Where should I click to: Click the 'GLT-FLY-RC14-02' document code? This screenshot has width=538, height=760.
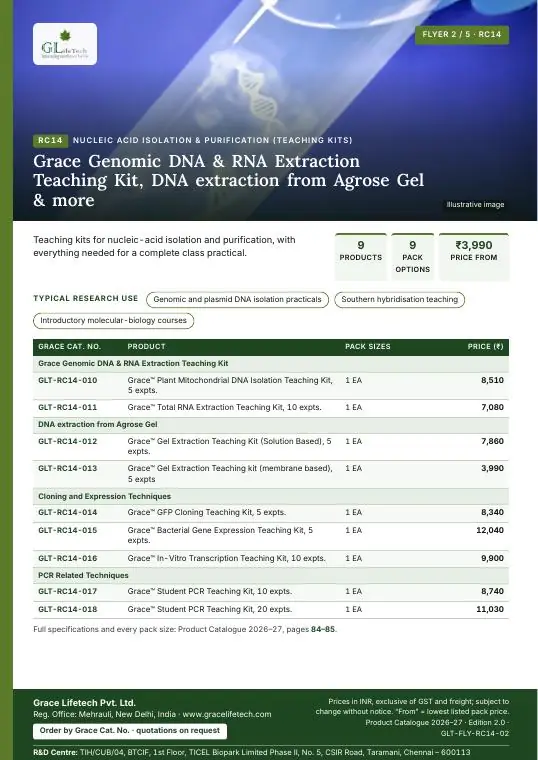point(475,734)
